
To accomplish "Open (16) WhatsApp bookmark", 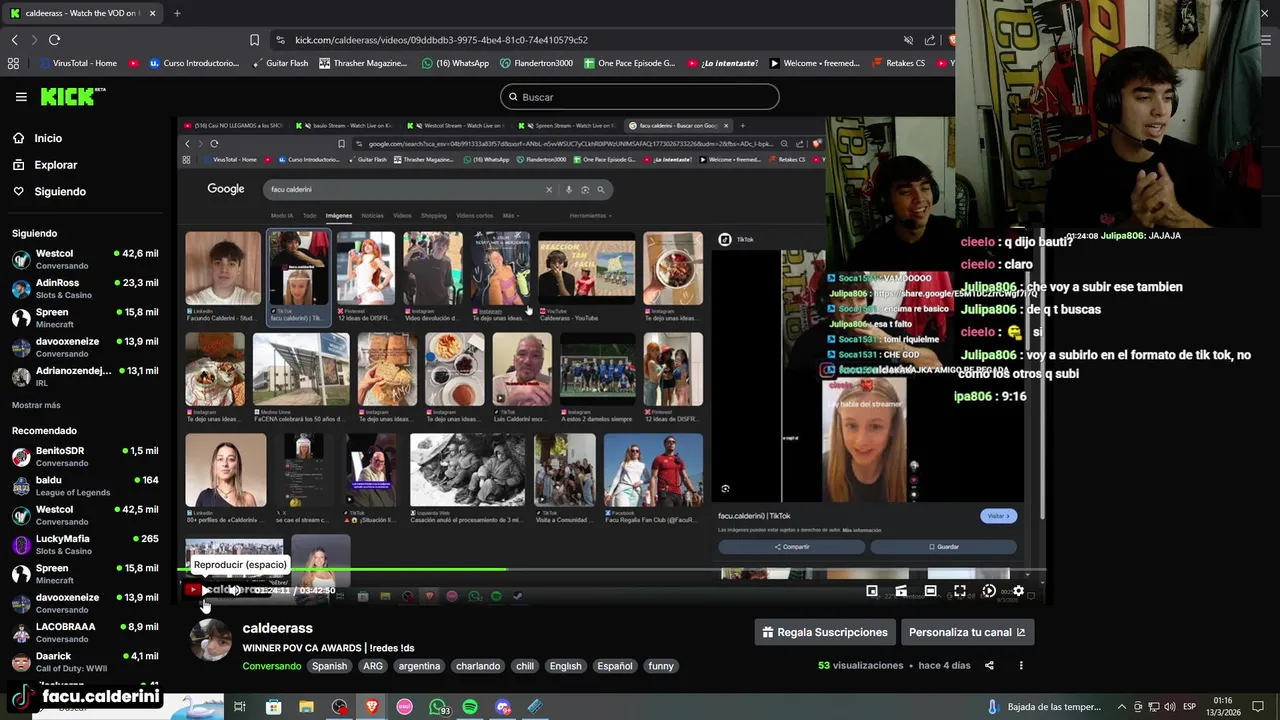I will [x=456, y=63].
